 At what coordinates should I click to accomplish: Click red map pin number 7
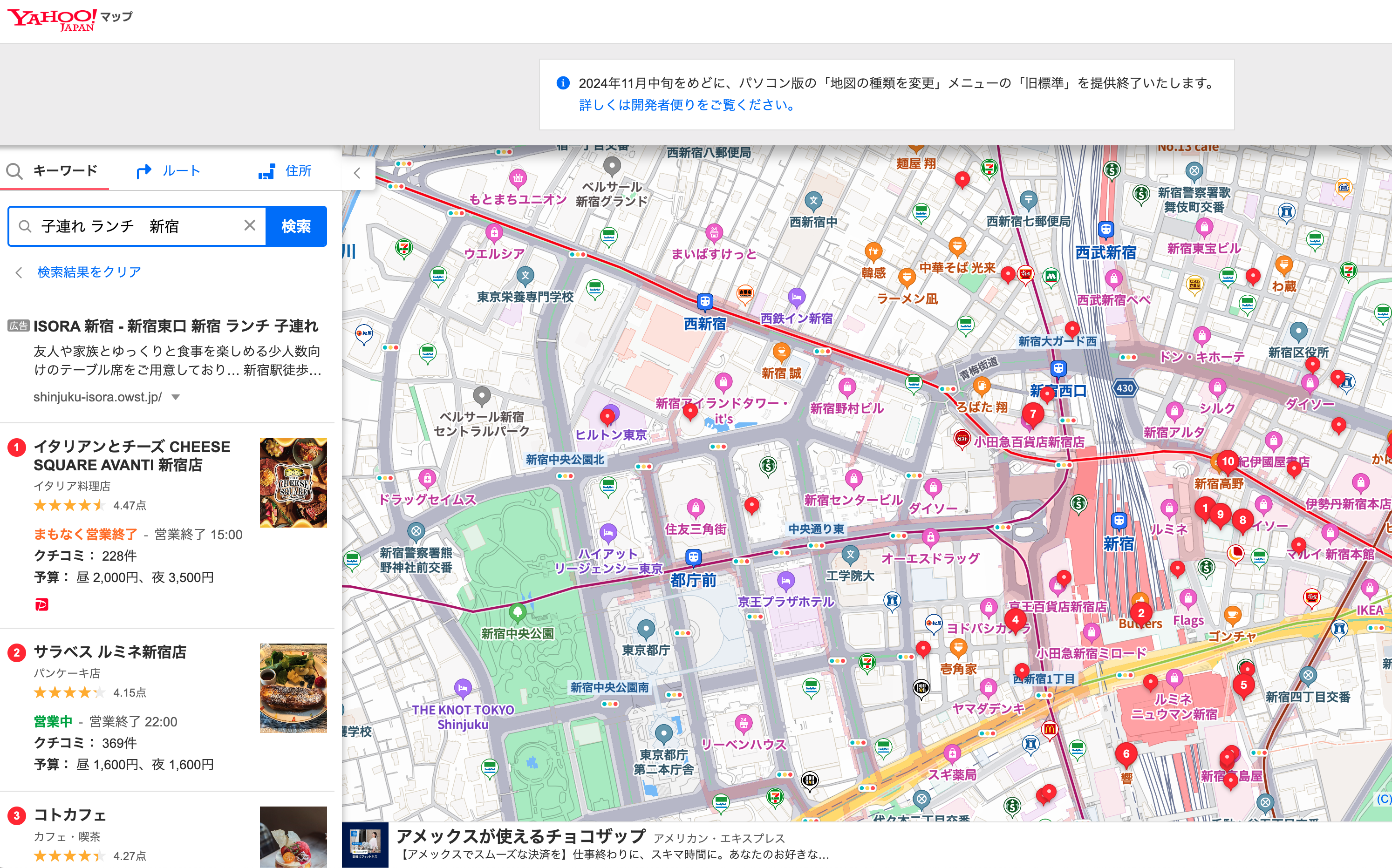[1033, 414]
